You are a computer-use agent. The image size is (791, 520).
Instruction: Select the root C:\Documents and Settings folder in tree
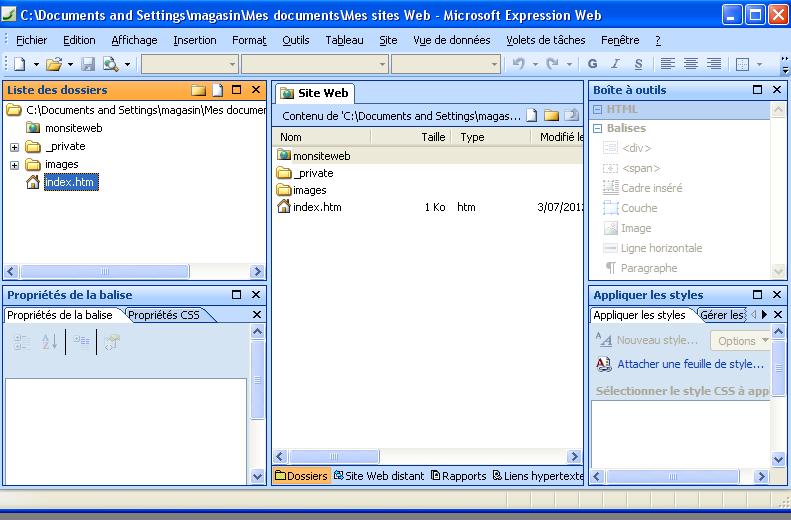click(x=146, y=110)
